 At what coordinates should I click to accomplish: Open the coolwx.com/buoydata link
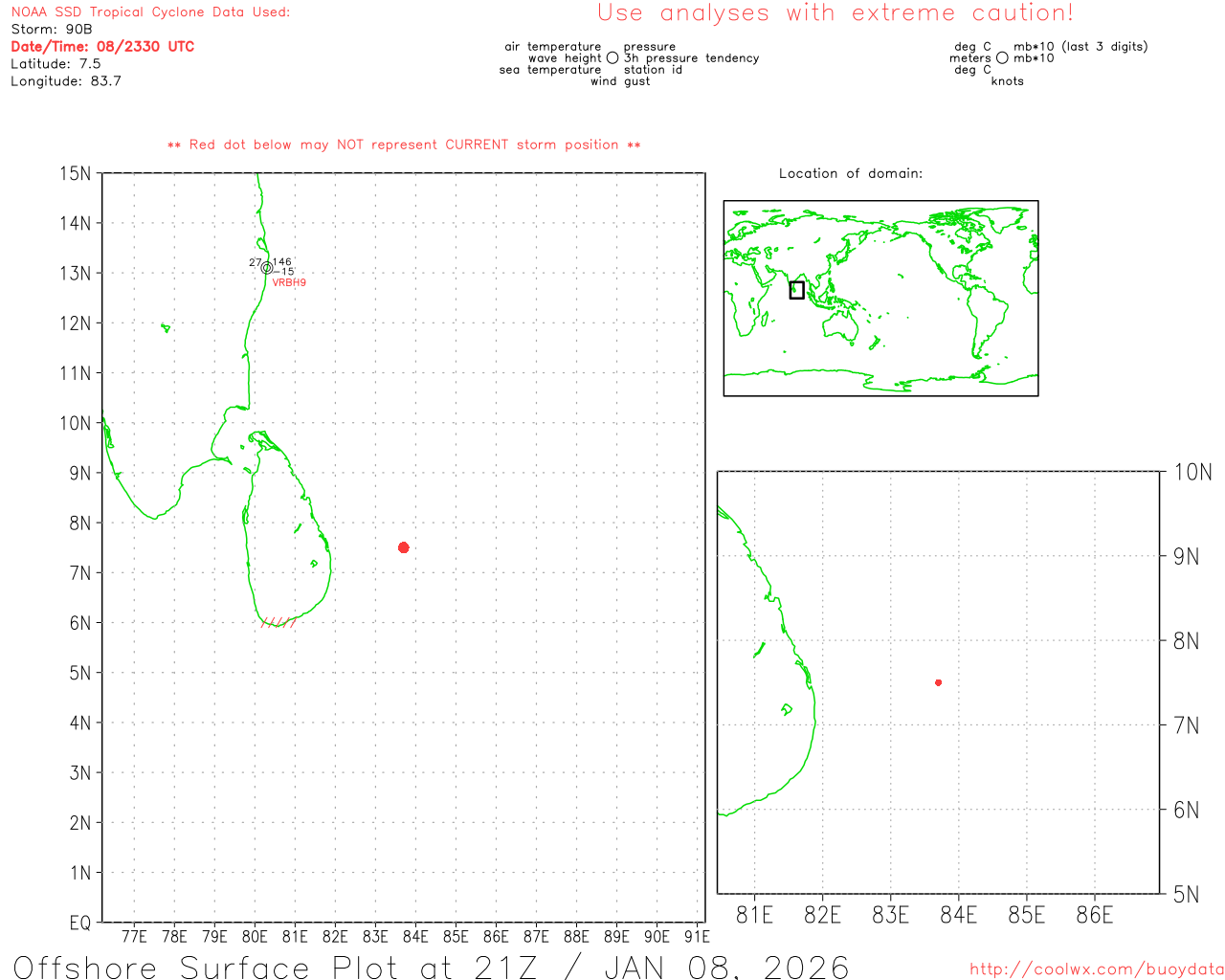1096,969
